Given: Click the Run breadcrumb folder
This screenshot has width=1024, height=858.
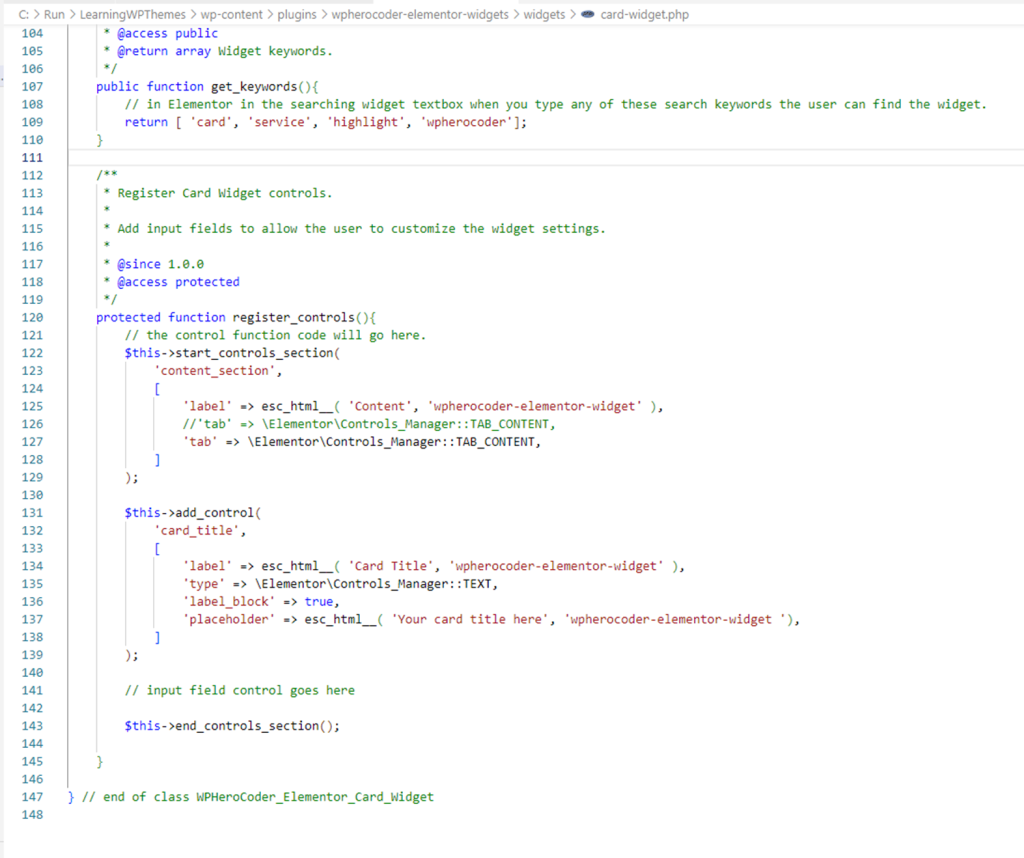Looking at the screenshot, I should (54, 15).
